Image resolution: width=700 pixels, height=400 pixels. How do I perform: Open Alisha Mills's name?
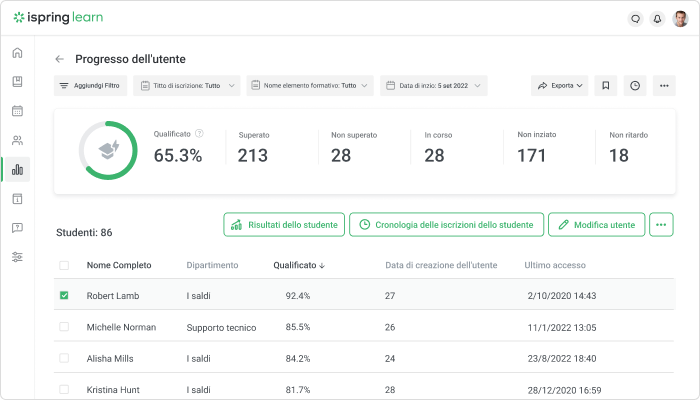(110, 358)
